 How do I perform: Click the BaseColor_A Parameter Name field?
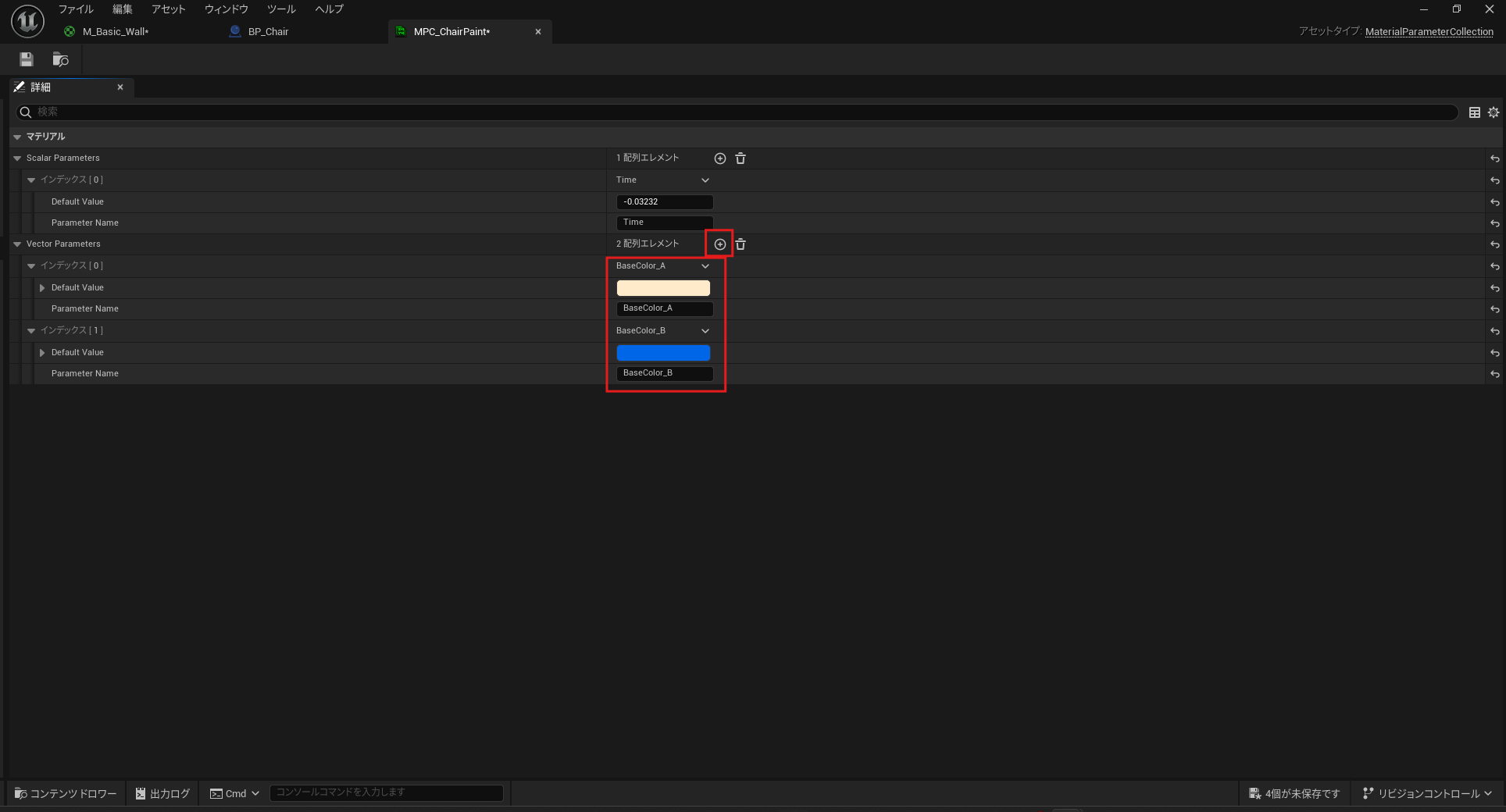[x=664, y=309]
